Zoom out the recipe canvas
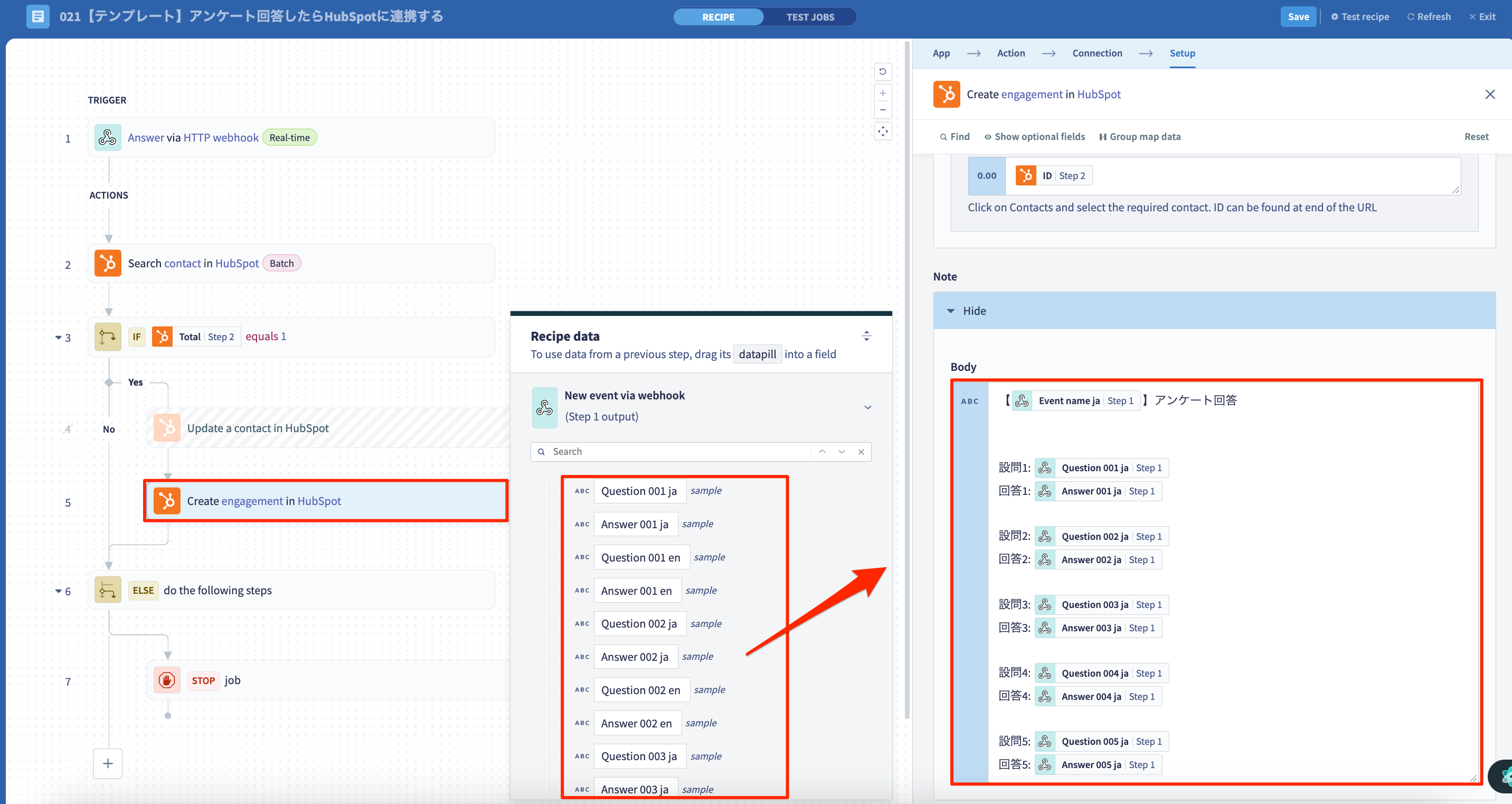1512x804 pixels. click(x=882, y=110)
